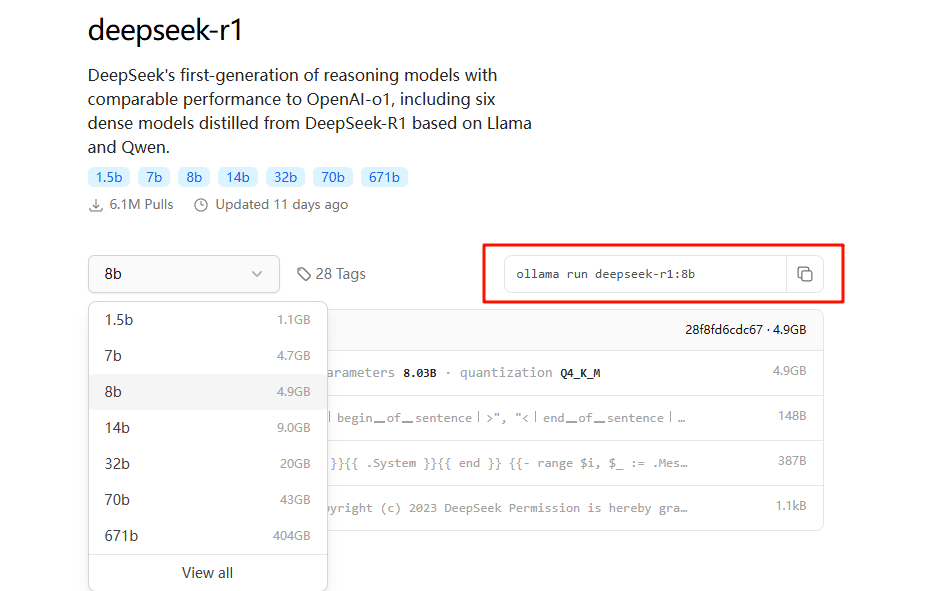The image size is (937, 591).
Task: Click the tag icon beside 28 Tags
Action: 304,274
